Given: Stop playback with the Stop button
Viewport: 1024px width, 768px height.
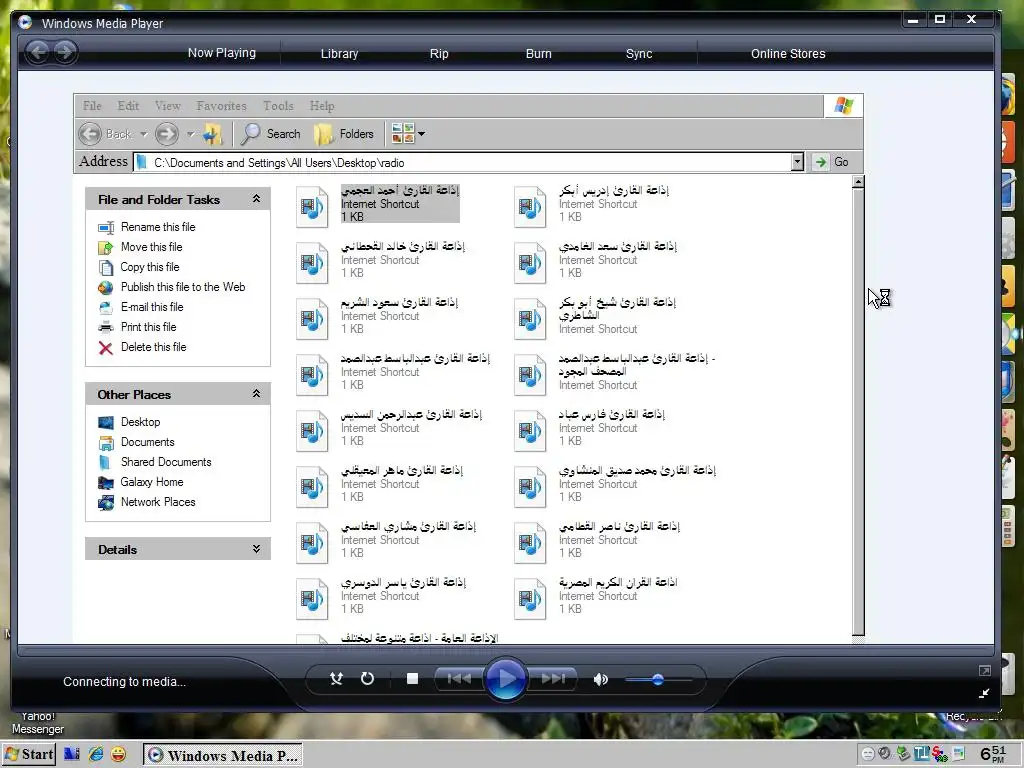Looking at the screenshot, I should pos(412,679).
